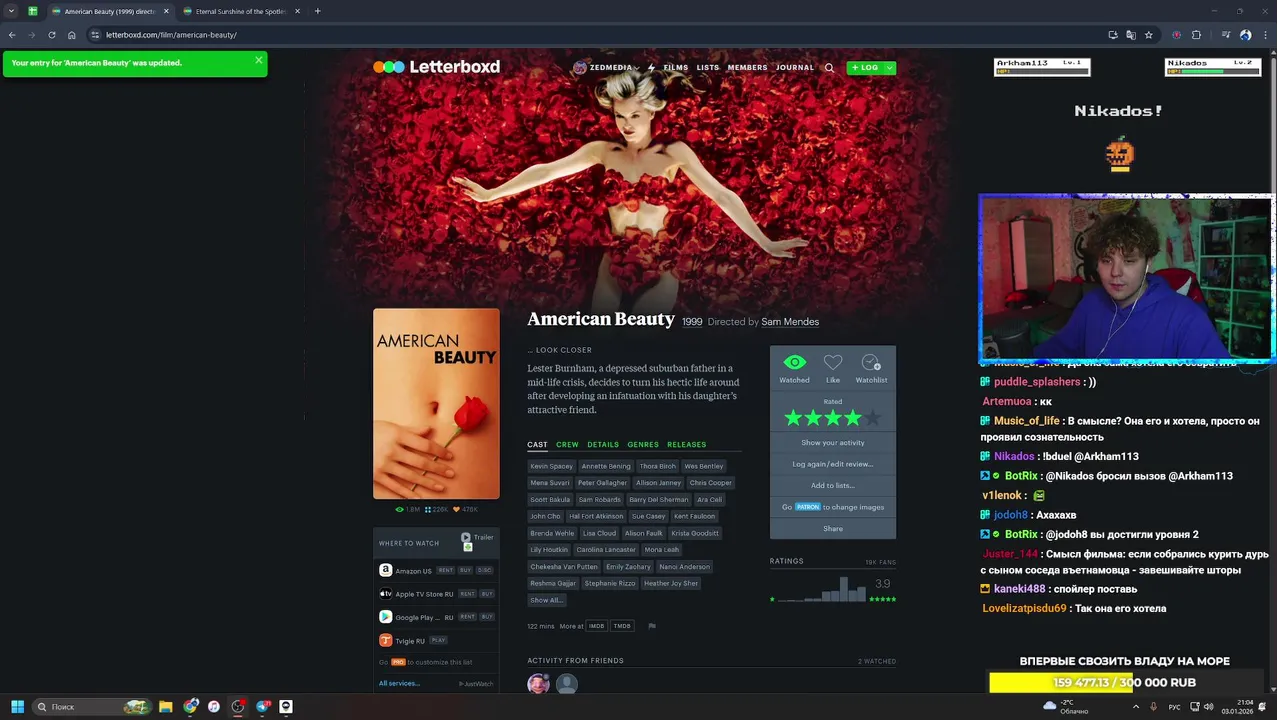Open Annette Bening cast link

click(606, 466)
